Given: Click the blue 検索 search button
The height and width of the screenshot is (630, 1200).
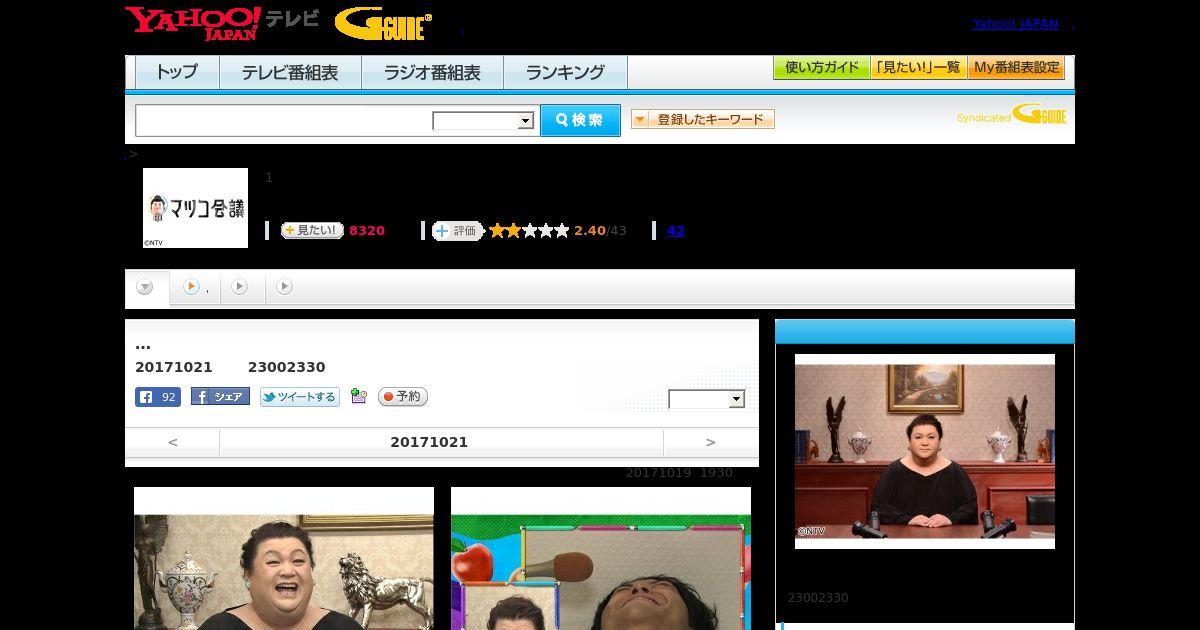Looking at the screenshot, I should pyautogui.click(x=580, y=120).
